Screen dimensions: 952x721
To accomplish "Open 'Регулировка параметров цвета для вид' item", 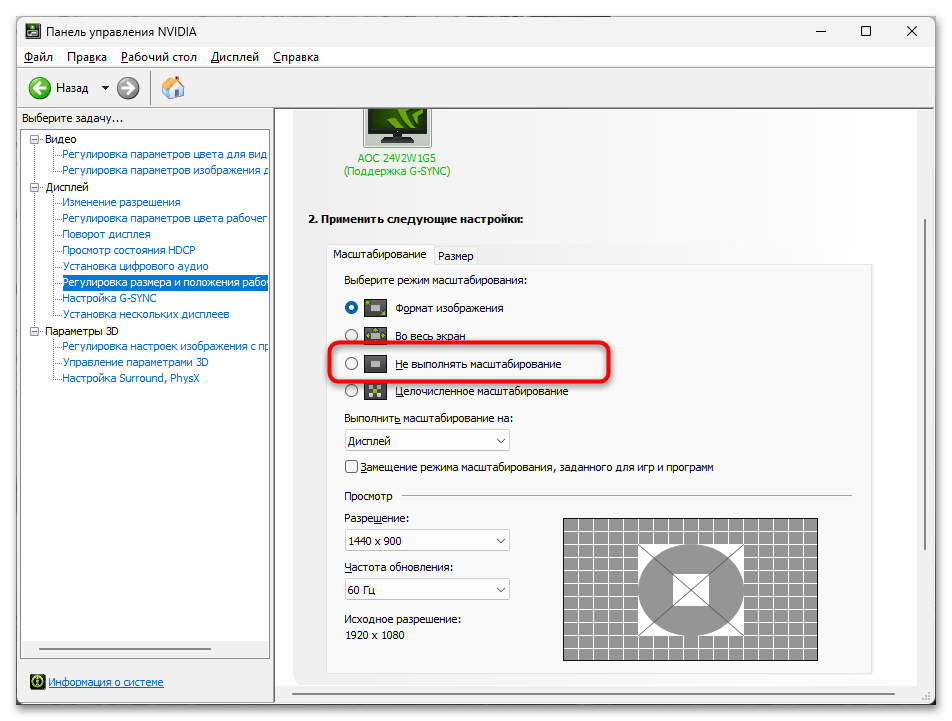I will (x=165, y=154).
